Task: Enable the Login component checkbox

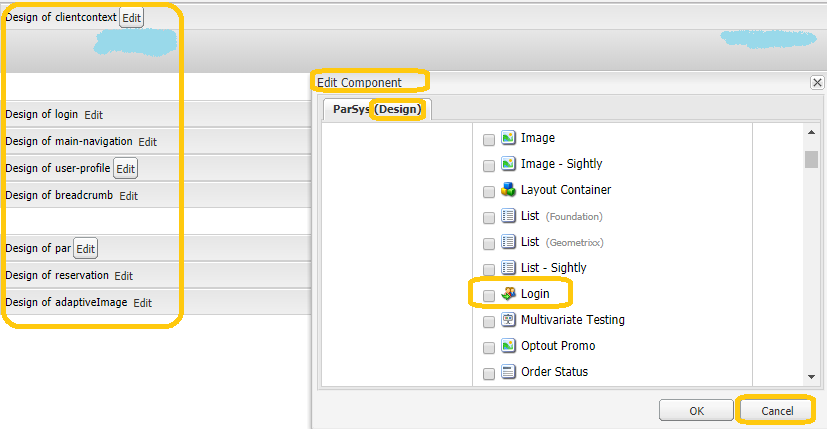Action: [489, 295]
